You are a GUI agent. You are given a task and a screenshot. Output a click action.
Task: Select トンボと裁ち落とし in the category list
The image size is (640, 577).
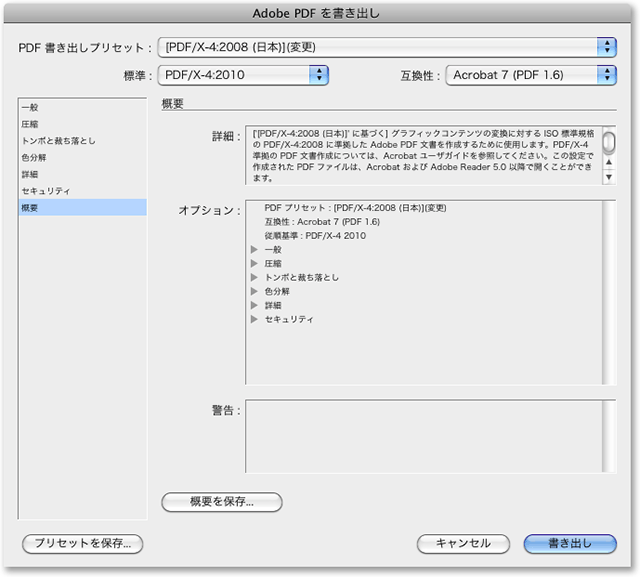coord(59,141)
